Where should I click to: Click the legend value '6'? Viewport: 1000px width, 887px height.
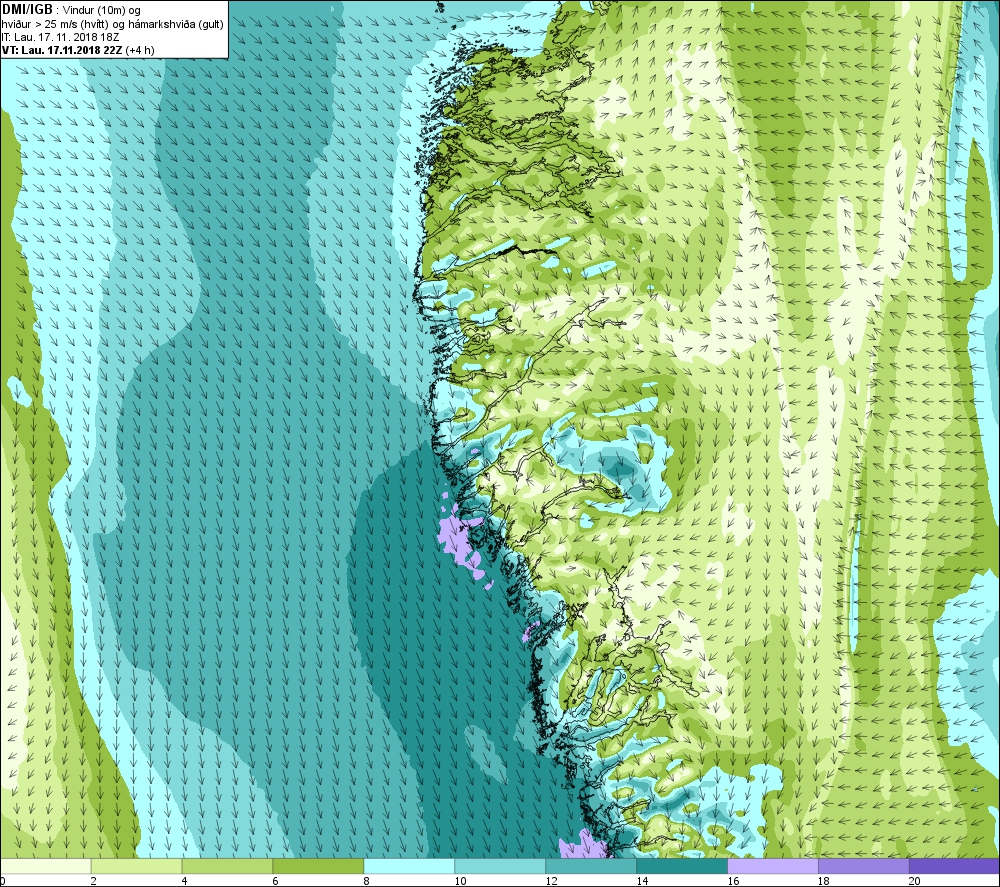[276, 881]
